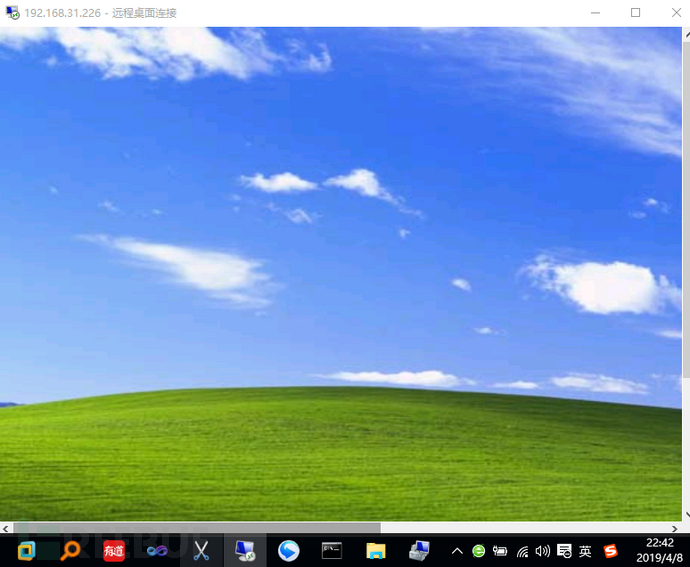Maximize the Remote Desktop Connection window
Image resolution: width=690 pixels, height=567 pixels.
pyautogui.click(x=635, y=13)
